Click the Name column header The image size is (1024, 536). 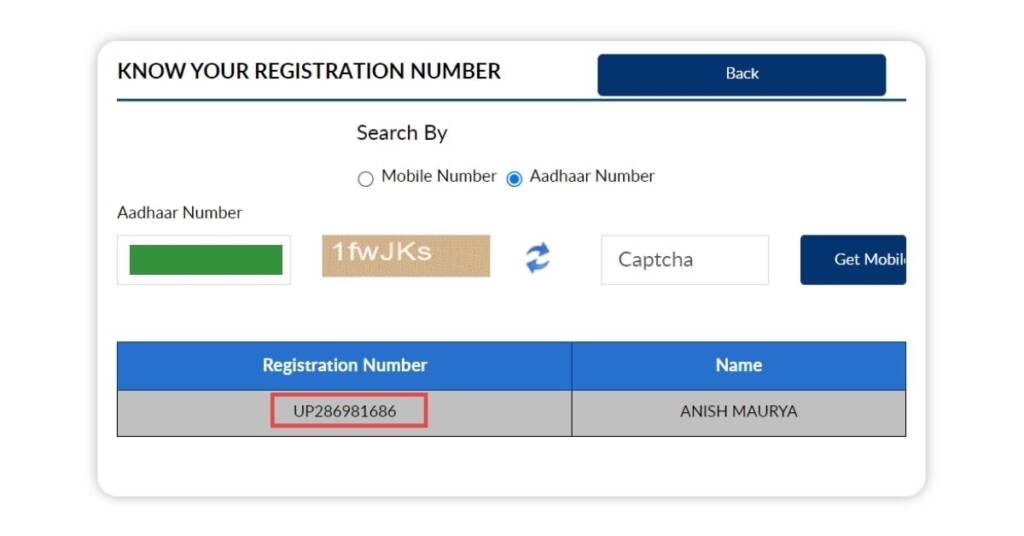(738, 366)
